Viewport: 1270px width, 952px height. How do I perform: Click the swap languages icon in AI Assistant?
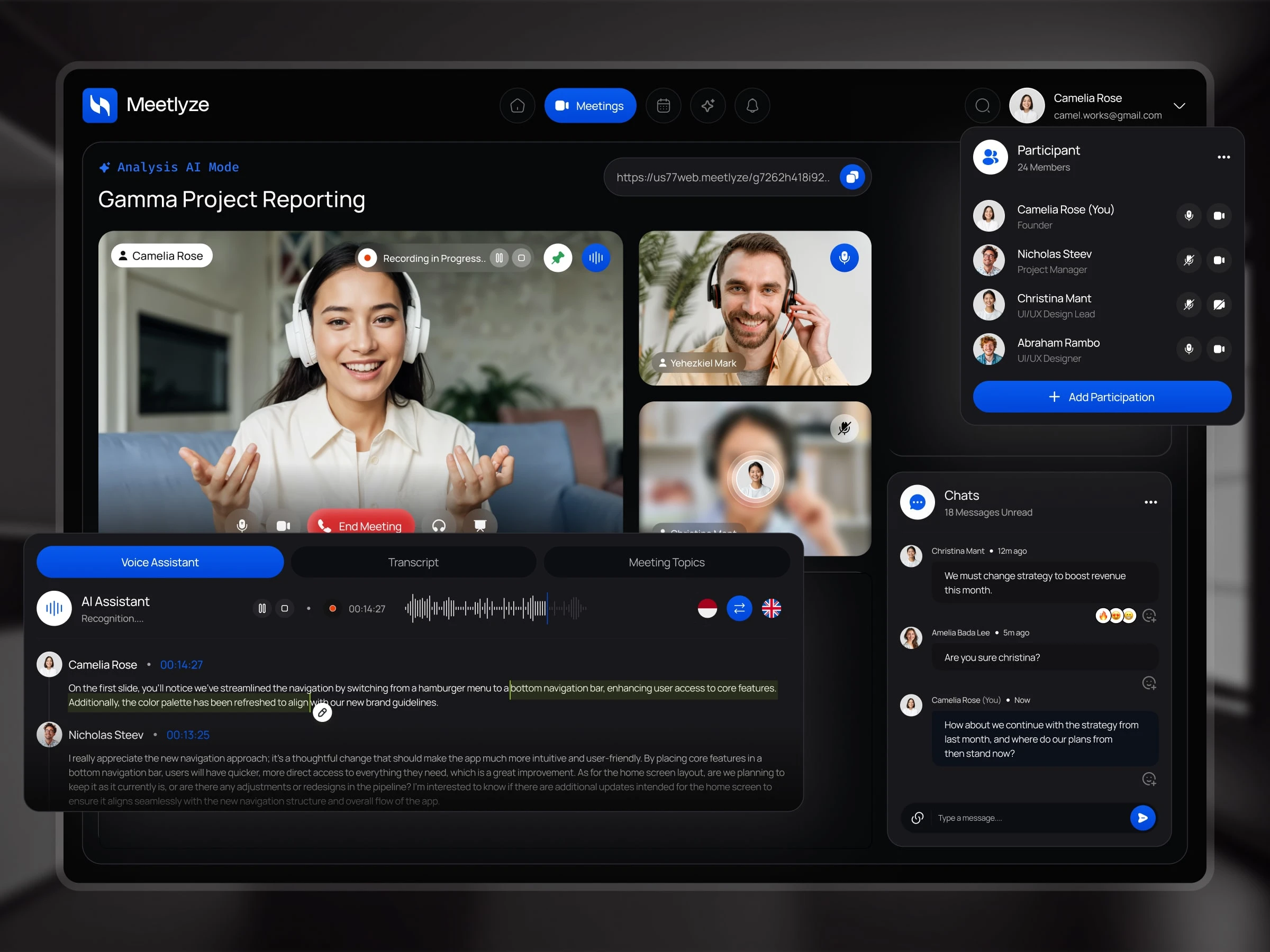(739, 608)
